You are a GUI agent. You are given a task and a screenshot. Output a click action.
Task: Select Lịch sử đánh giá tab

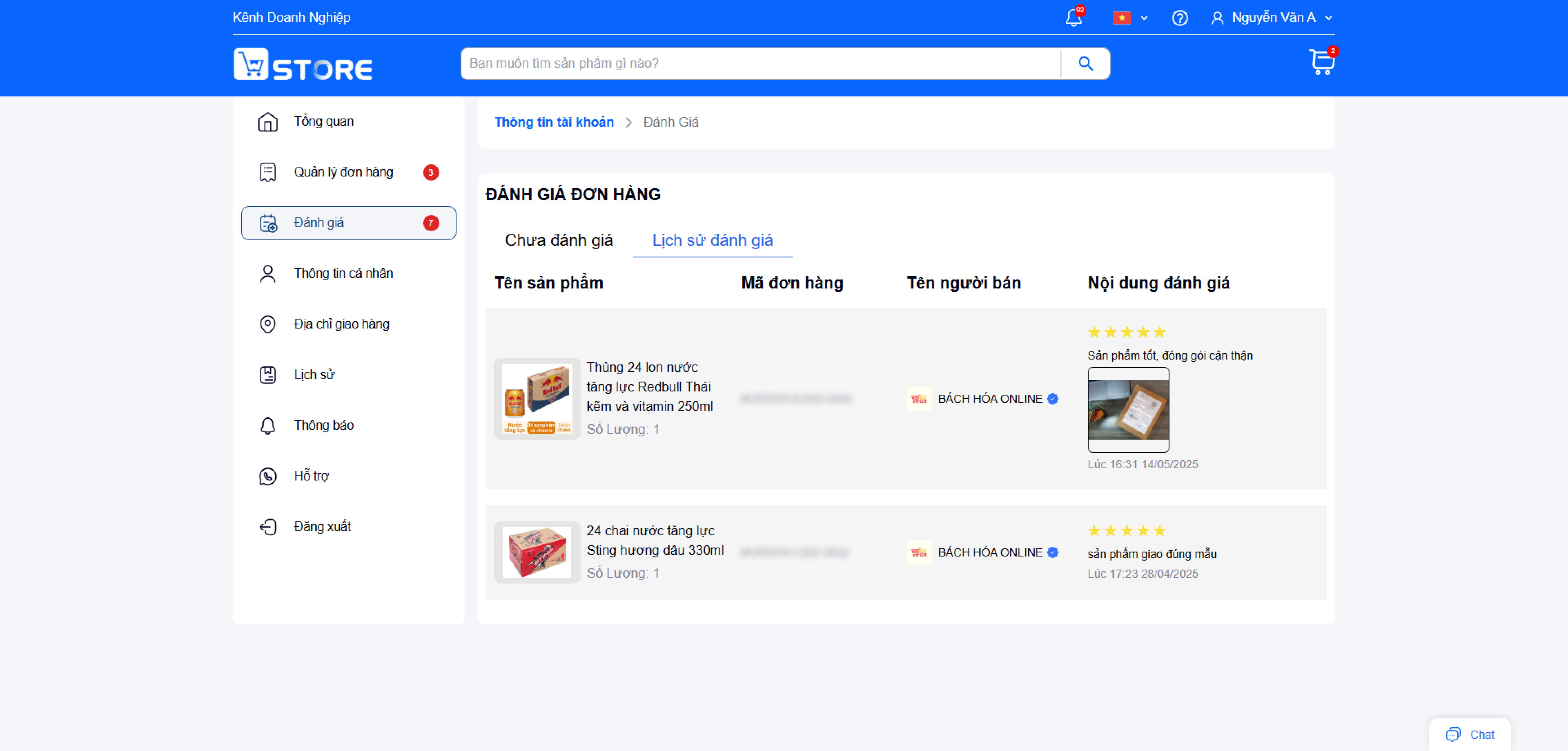(x=712, y=240)
